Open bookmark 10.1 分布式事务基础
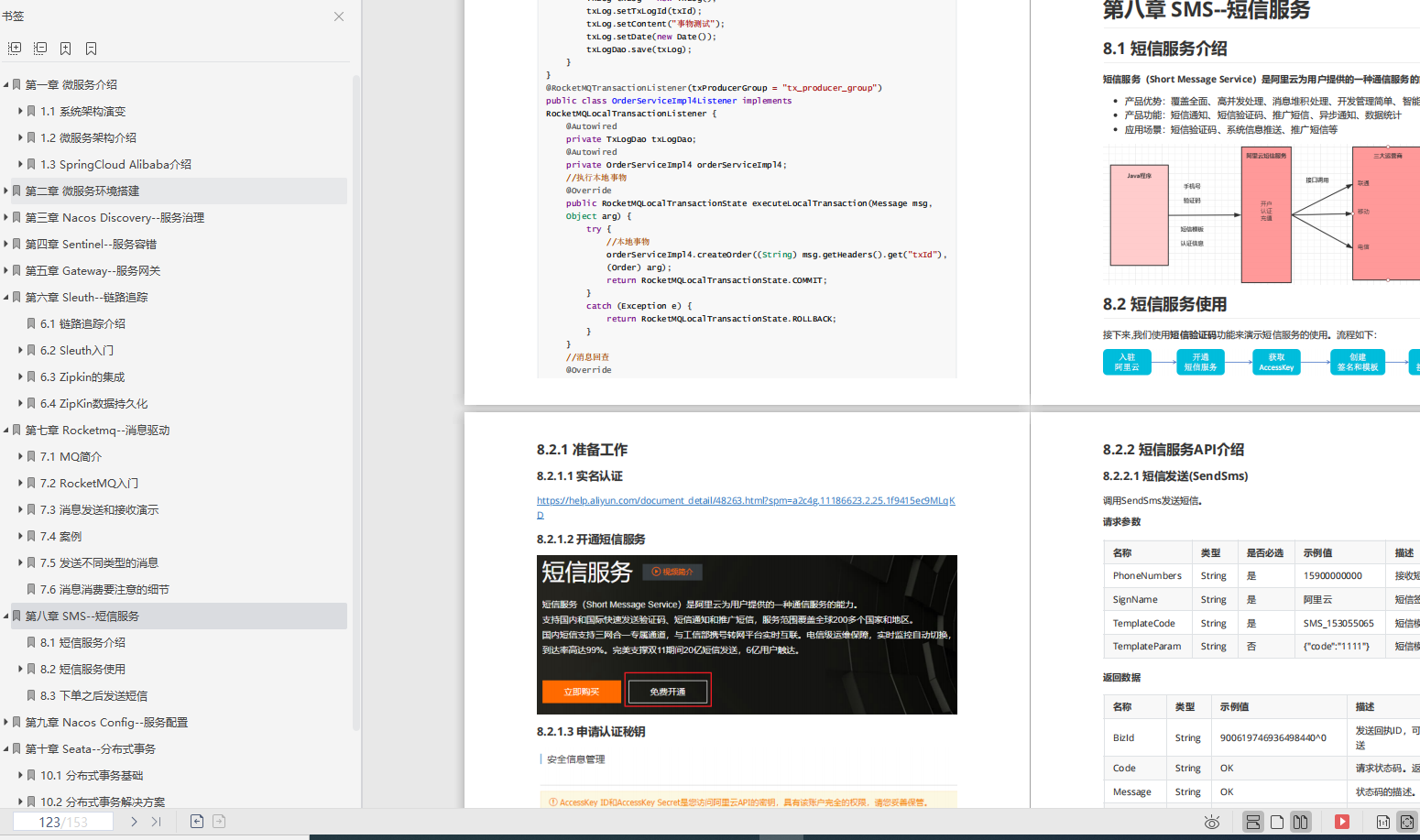Screen dimensions: 1420x840 pyautogui.click(x=92, y=775)
